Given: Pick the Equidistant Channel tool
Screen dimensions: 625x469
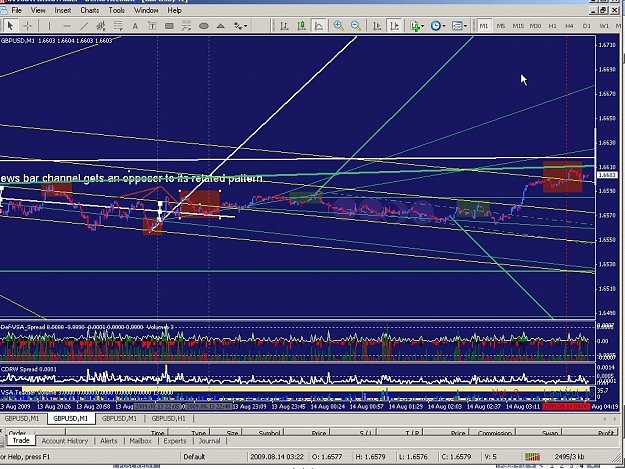Looking at the screenshot, I should point(101,26).
